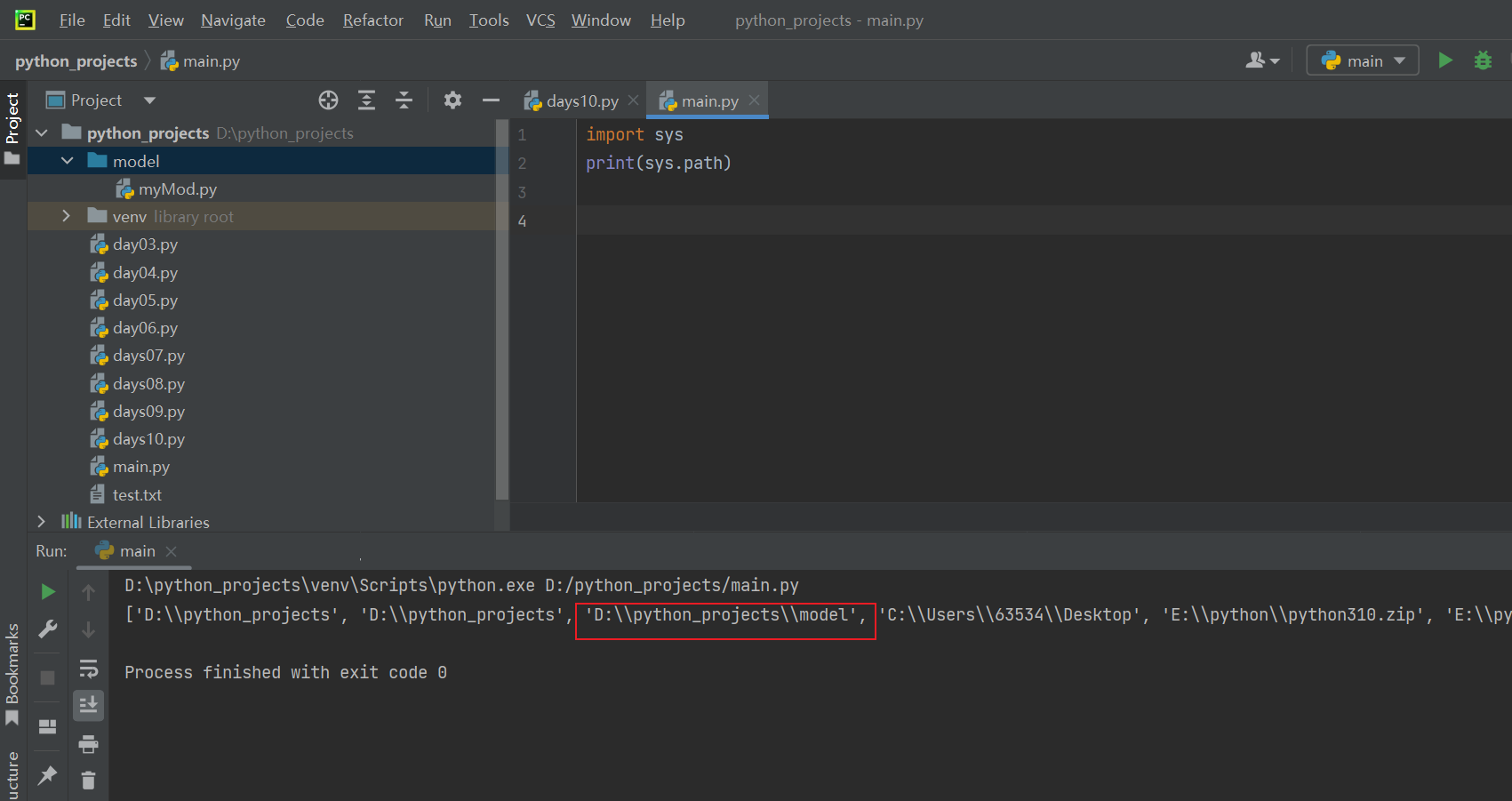Click the Project panel vertical scrollbar

502,308
